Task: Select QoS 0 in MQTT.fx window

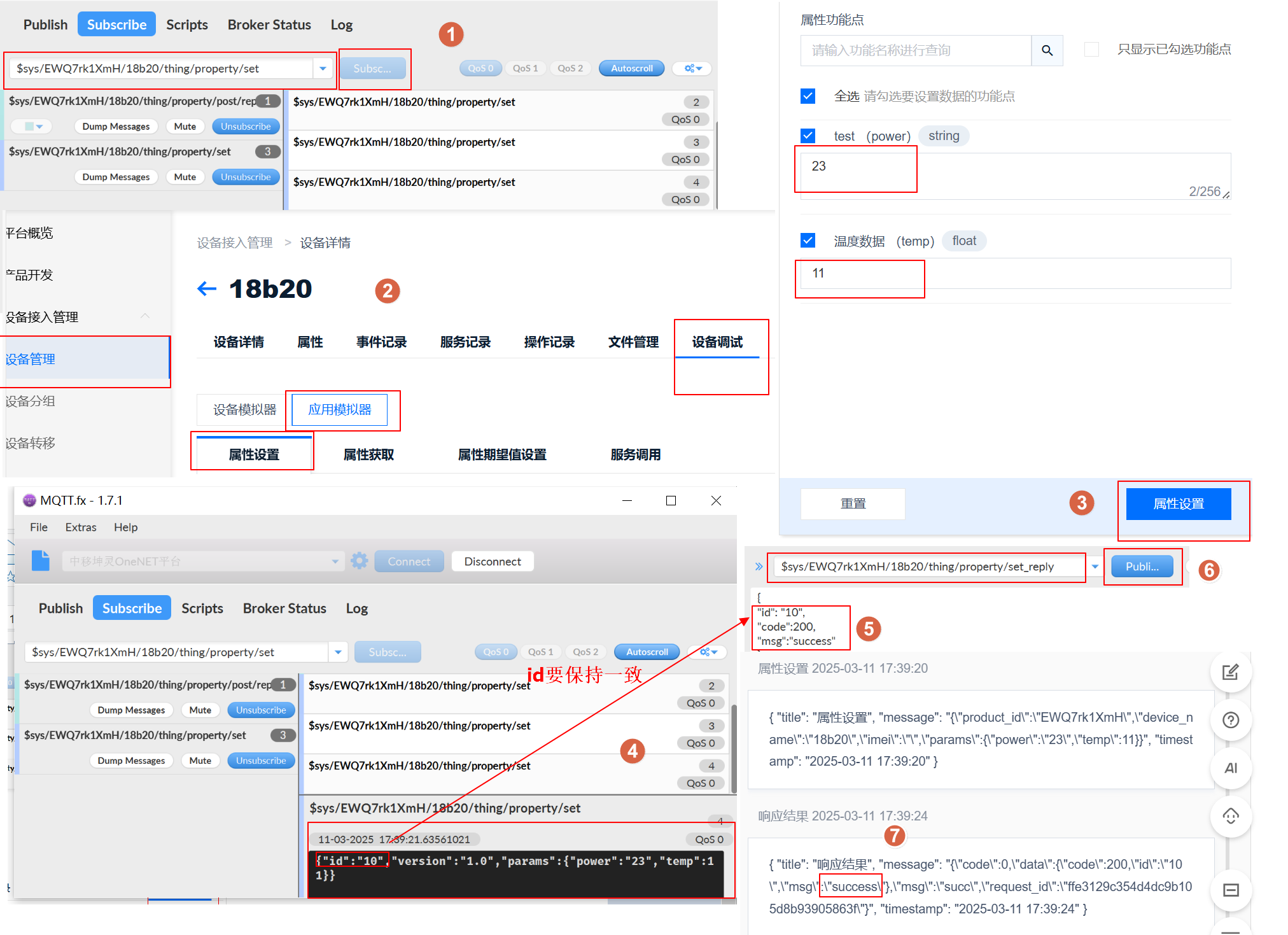Action: (x=496, y=652)
